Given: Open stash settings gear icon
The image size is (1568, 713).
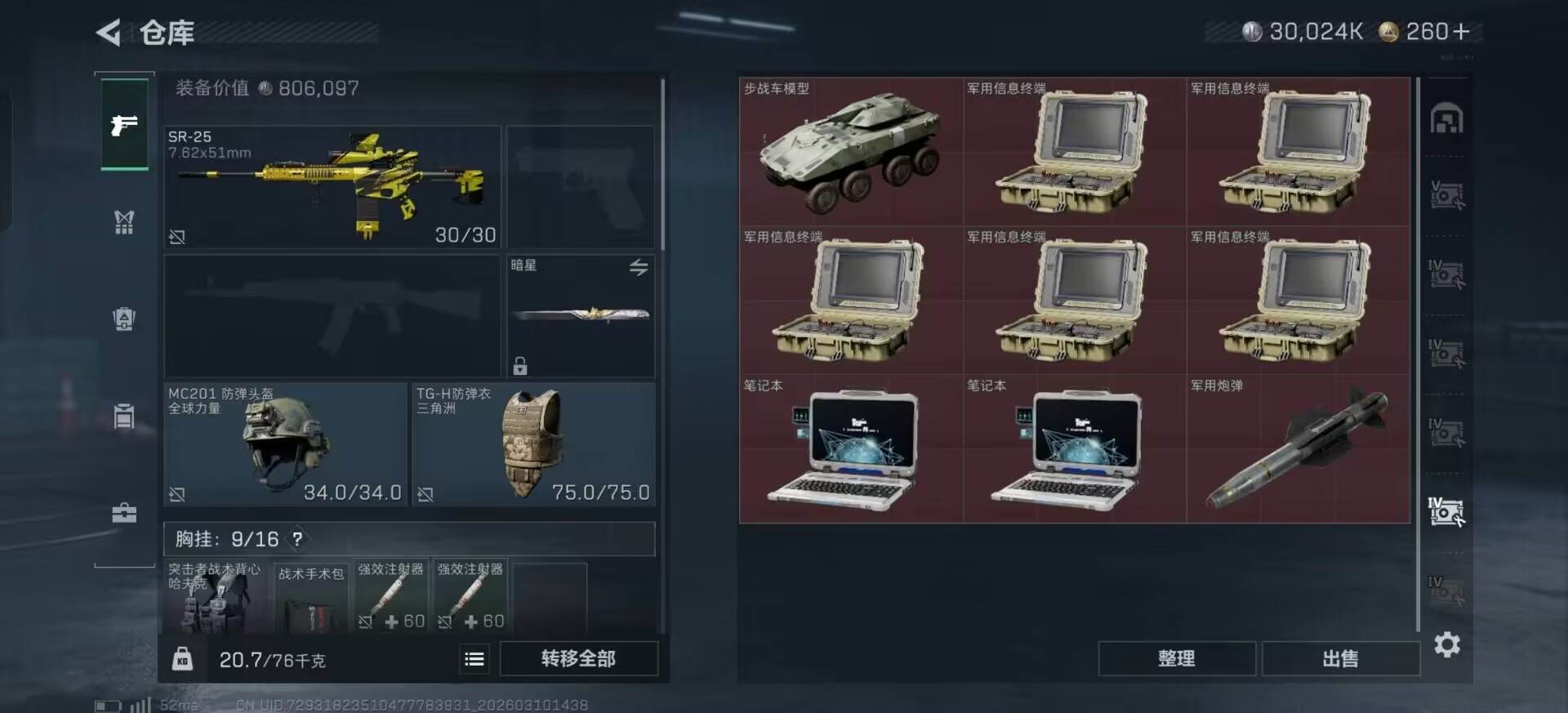Looking at the screenshot, I should coord(1446,645).
